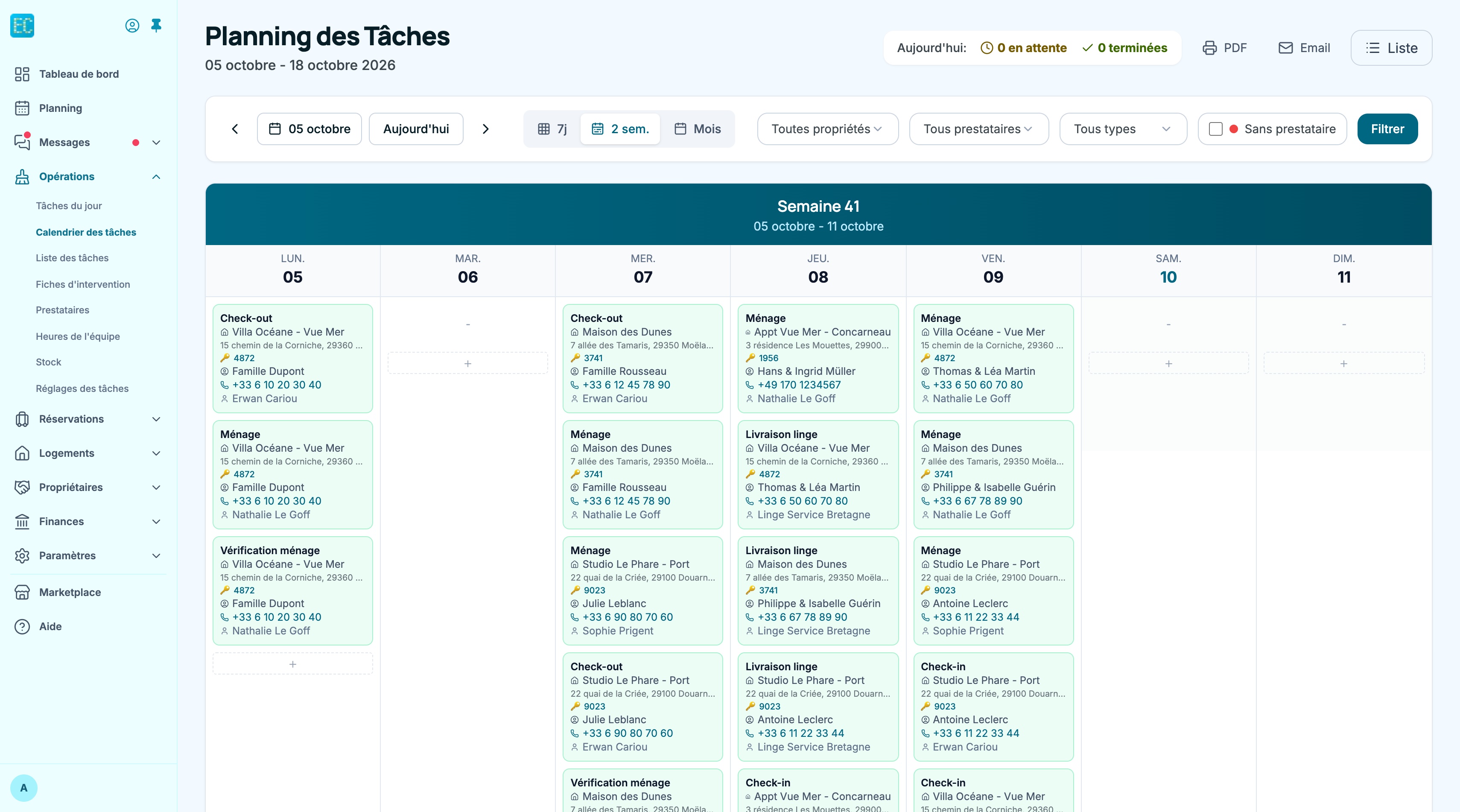Export the planning as PDF

1224,48
